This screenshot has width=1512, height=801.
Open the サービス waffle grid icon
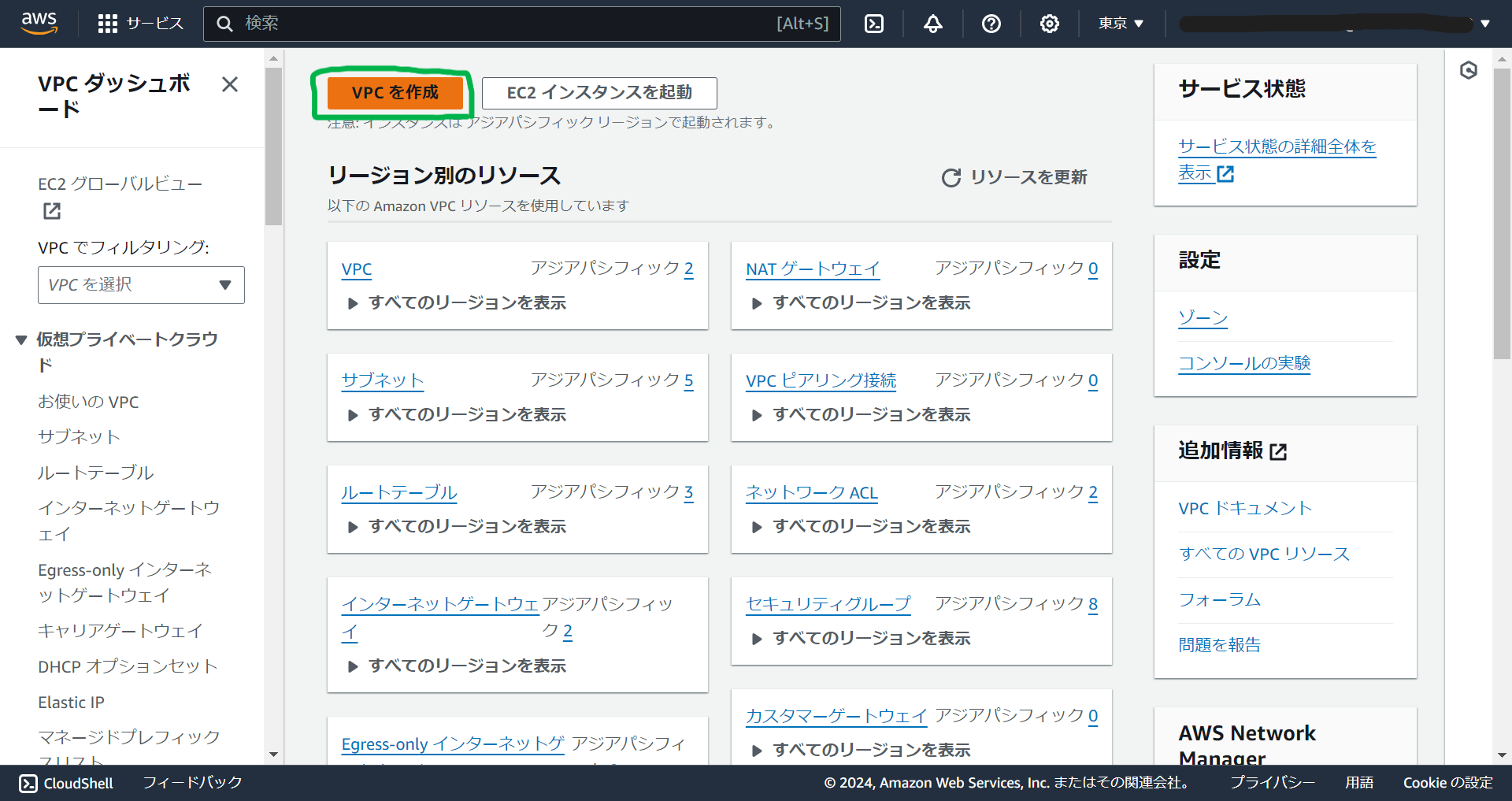click(x=107, y=23)
